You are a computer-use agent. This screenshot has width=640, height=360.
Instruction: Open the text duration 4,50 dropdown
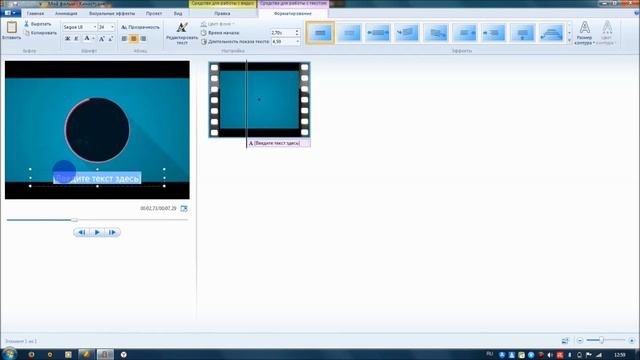pyautogui.click(x=297, y=42)
